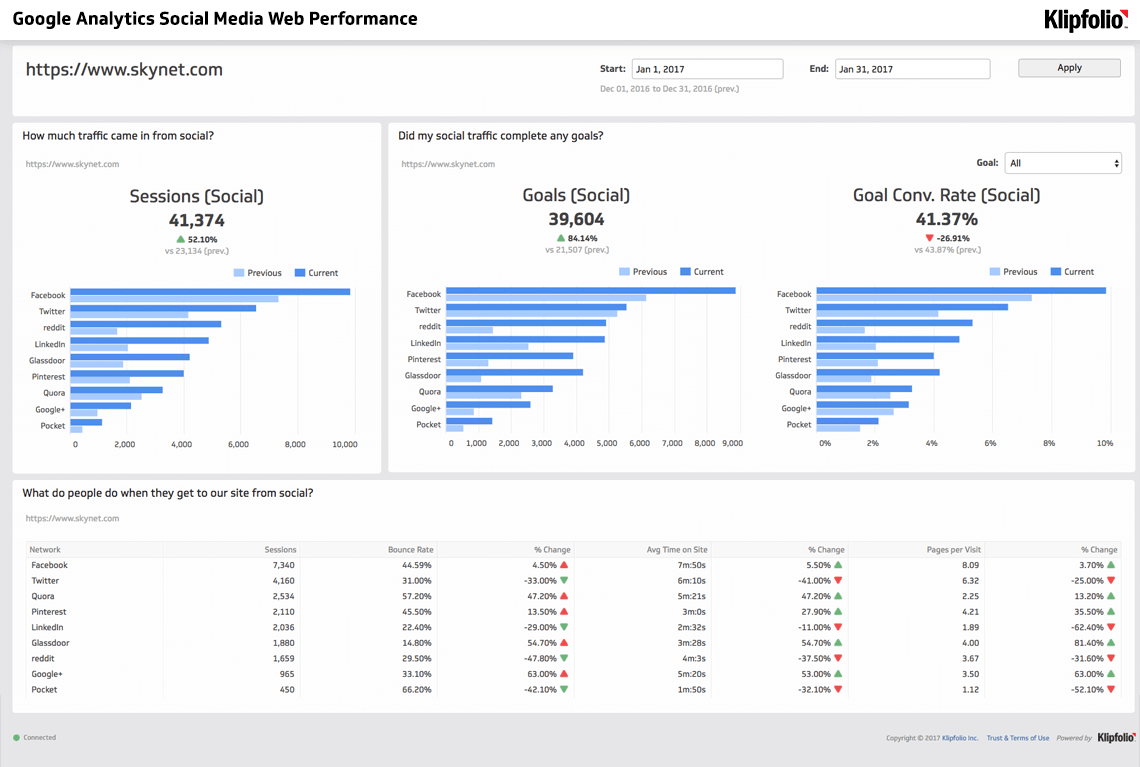Click green up arrow under Sessions total

pos(180,240)
